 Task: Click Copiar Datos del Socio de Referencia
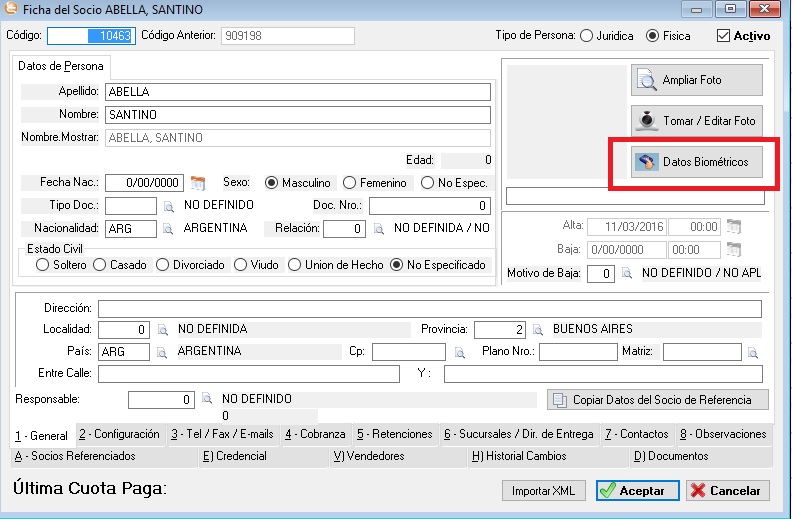coord(657,400)
